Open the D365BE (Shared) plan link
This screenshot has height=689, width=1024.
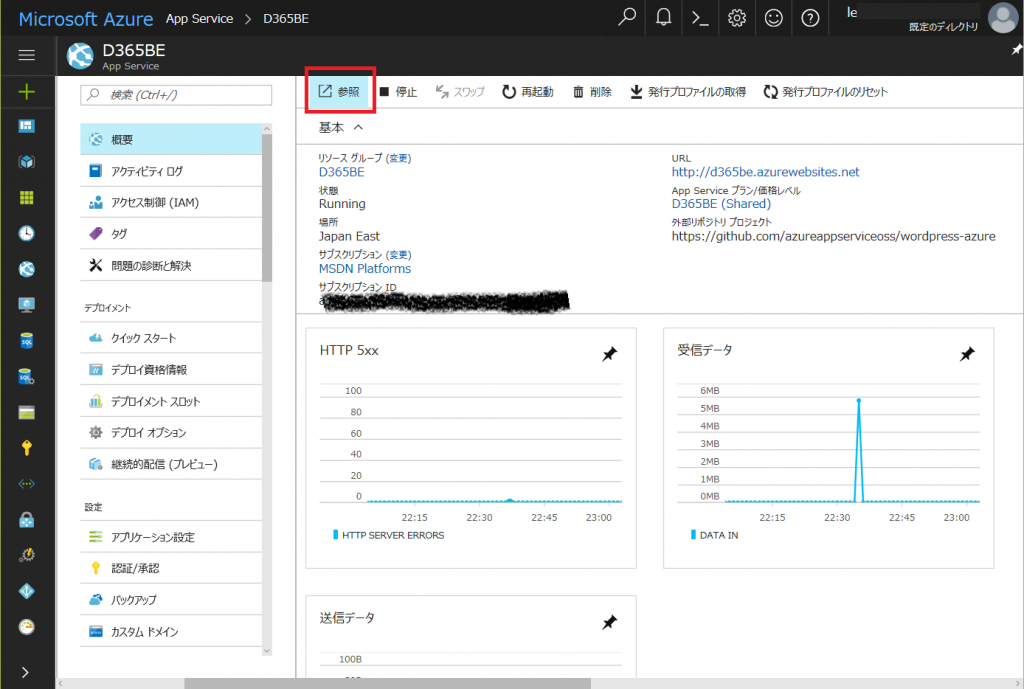721,204
